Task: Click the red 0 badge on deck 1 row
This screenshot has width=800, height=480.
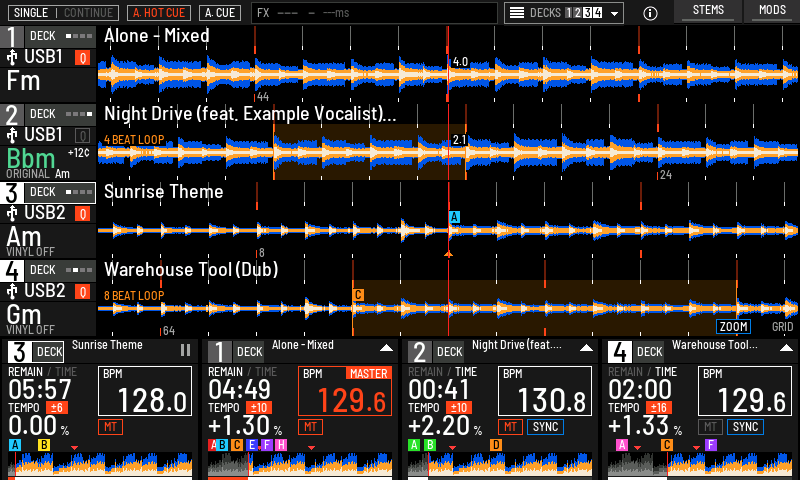Action: (83, 58)
